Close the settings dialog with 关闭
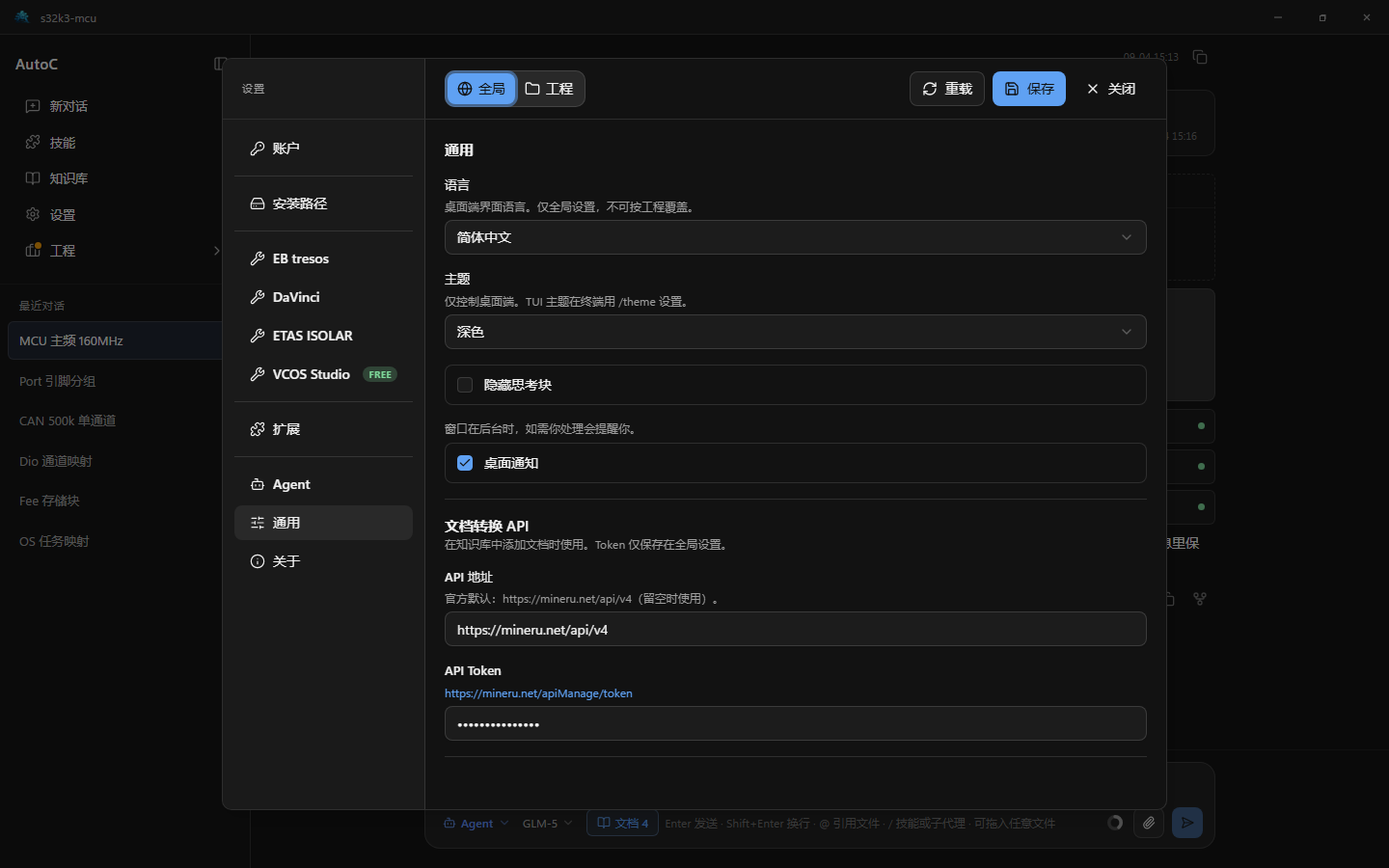1389x868 pixels. 1111,89
